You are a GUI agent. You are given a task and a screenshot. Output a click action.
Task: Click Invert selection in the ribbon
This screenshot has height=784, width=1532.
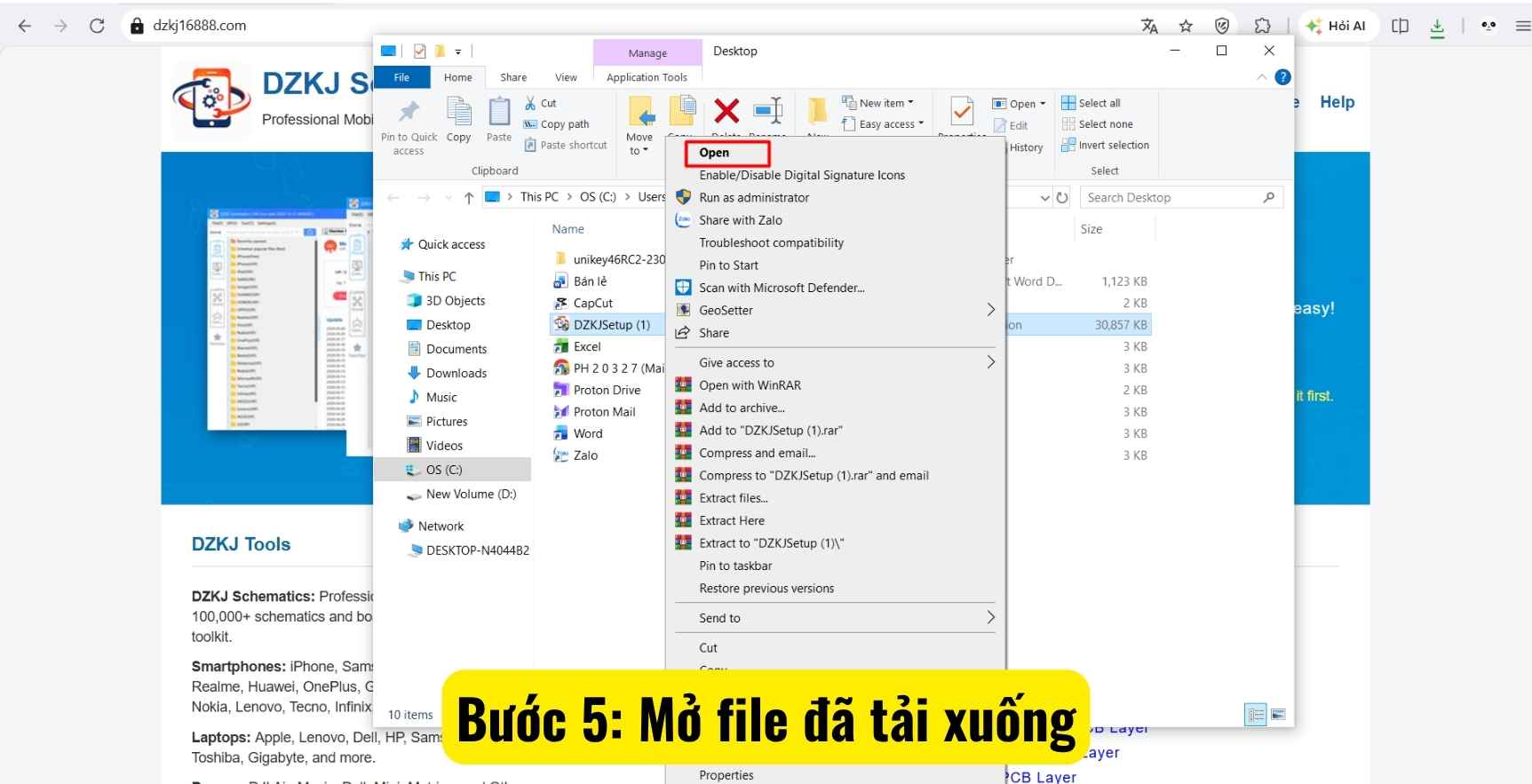(x=1106, y=146)
